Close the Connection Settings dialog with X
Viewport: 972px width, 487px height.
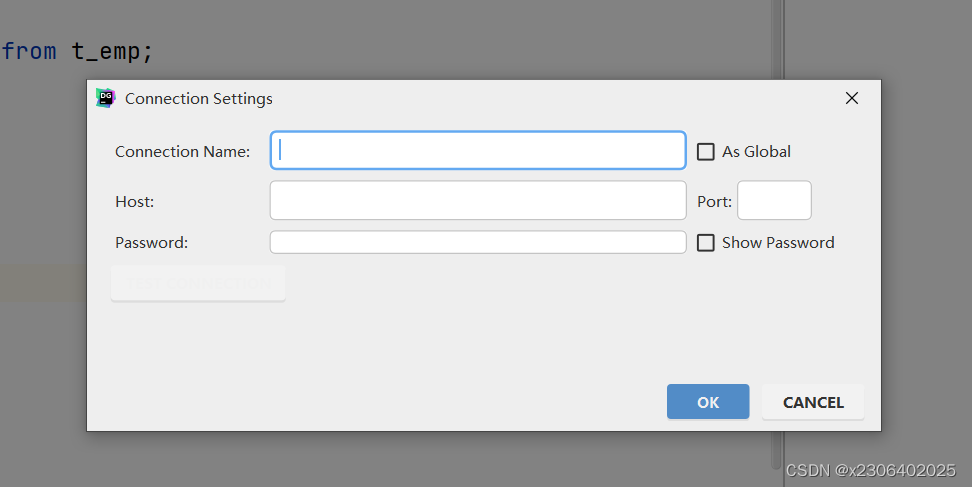(852, 98)
